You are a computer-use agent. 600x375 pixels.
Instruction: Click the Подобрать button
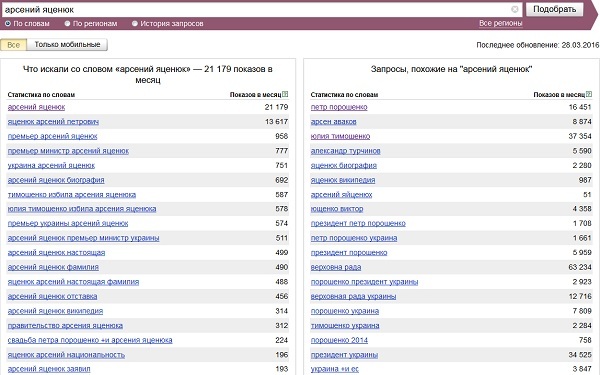pyautogui.click(x=554, y=9)
